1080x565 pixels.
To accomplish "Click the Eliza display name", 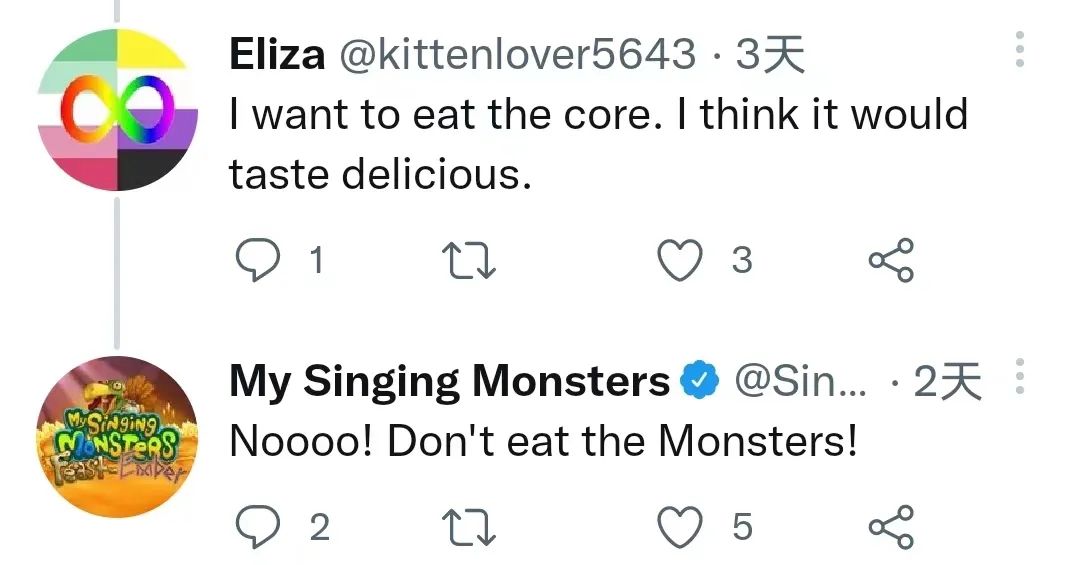I will pyautogui.click(x=277, y=55).
